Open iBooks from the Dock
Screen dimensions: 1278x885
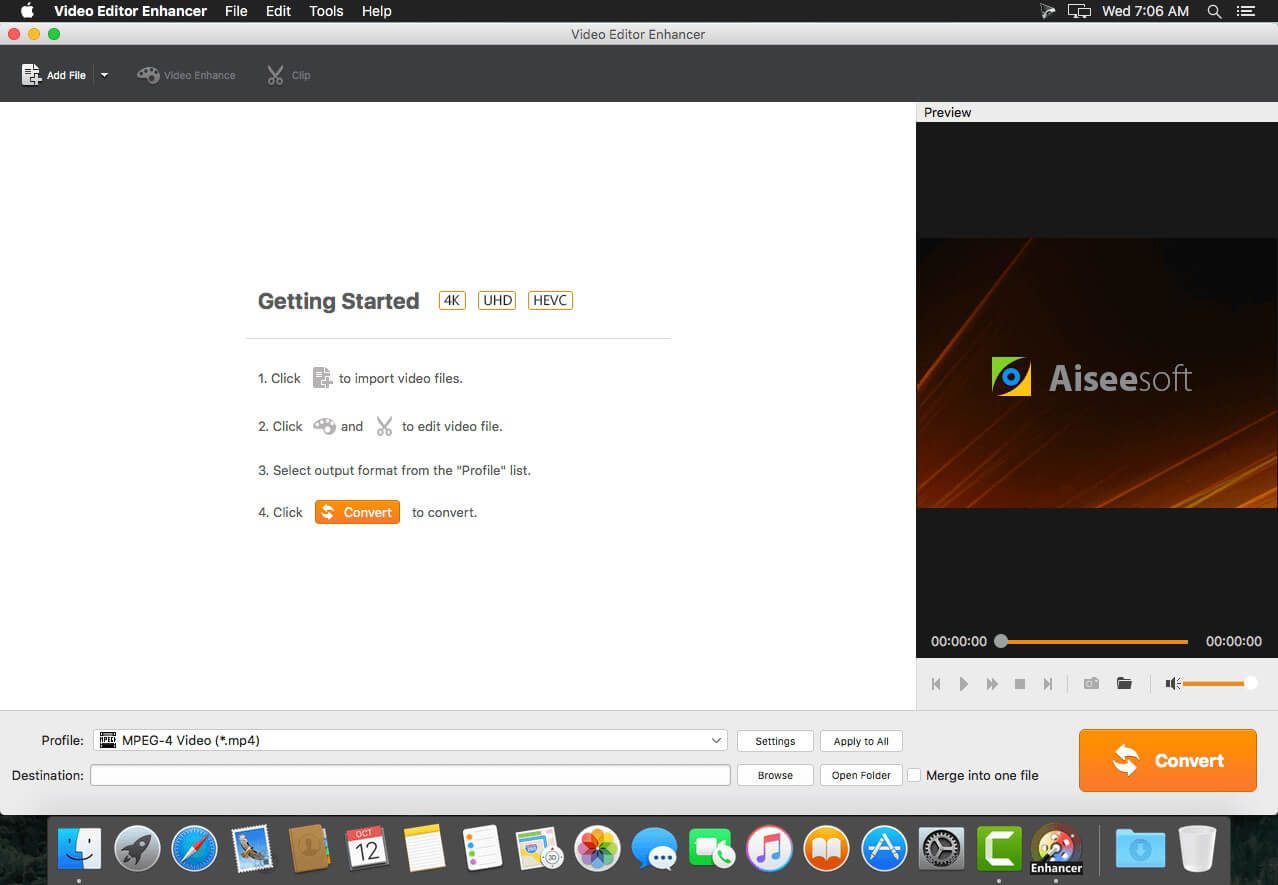827,849
